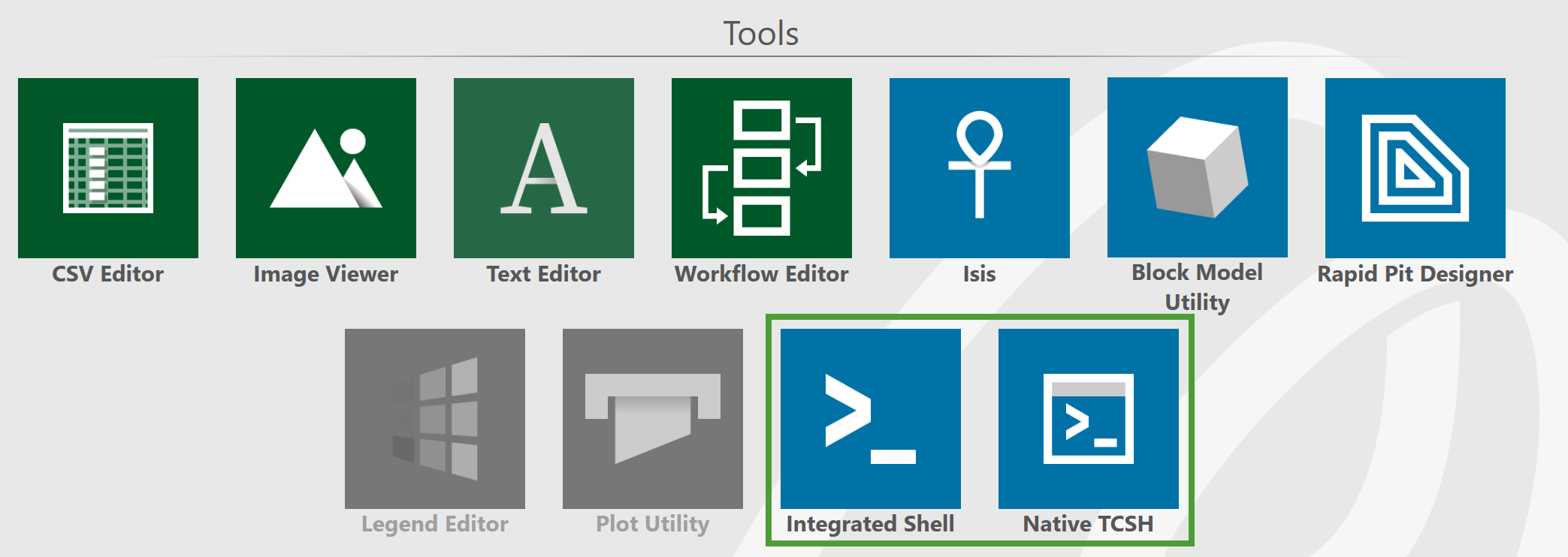This screenshot has width=1568, height=557.
Task: Open the CSV Editor spreadsheet icon
Action: coord(108,167)
